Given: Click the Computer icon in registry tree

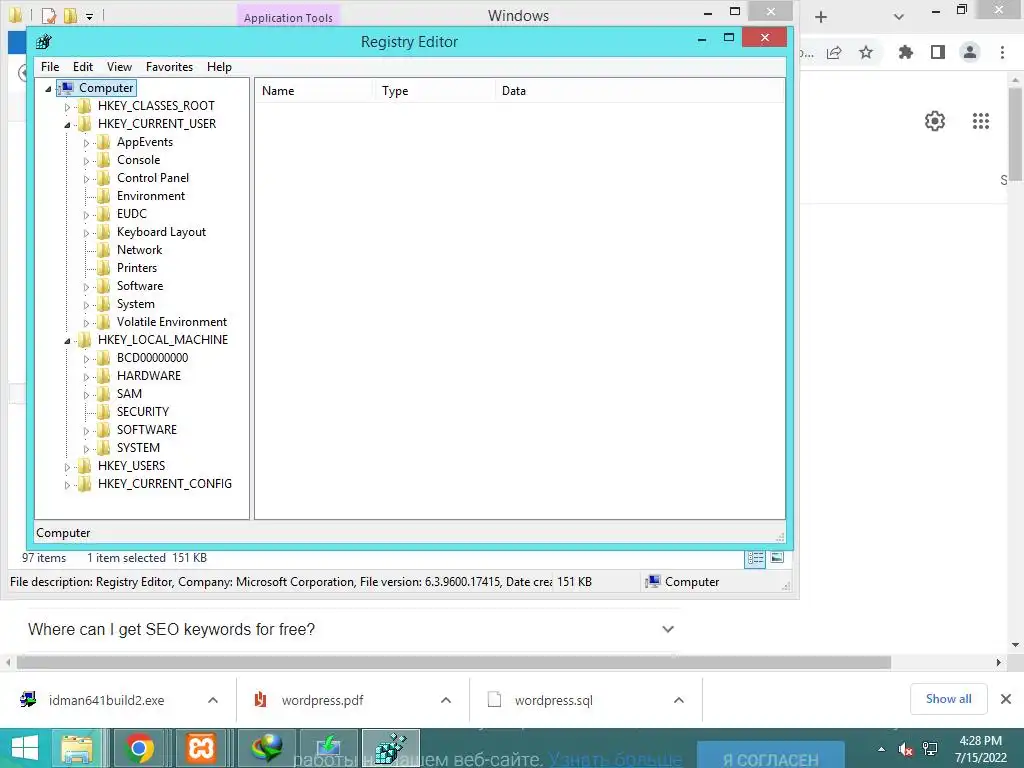Looking at the screenshot, I should (66, 88).
